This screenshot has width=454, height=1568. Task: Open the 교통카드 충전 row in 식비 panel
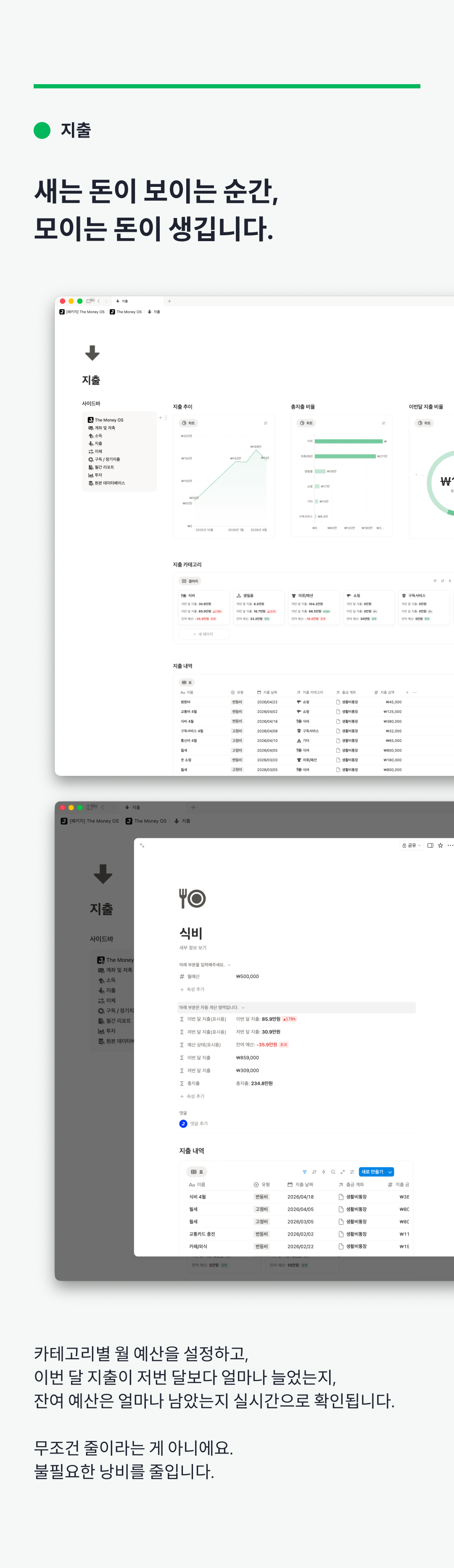pyautogui.click(x=202, y=1234)
